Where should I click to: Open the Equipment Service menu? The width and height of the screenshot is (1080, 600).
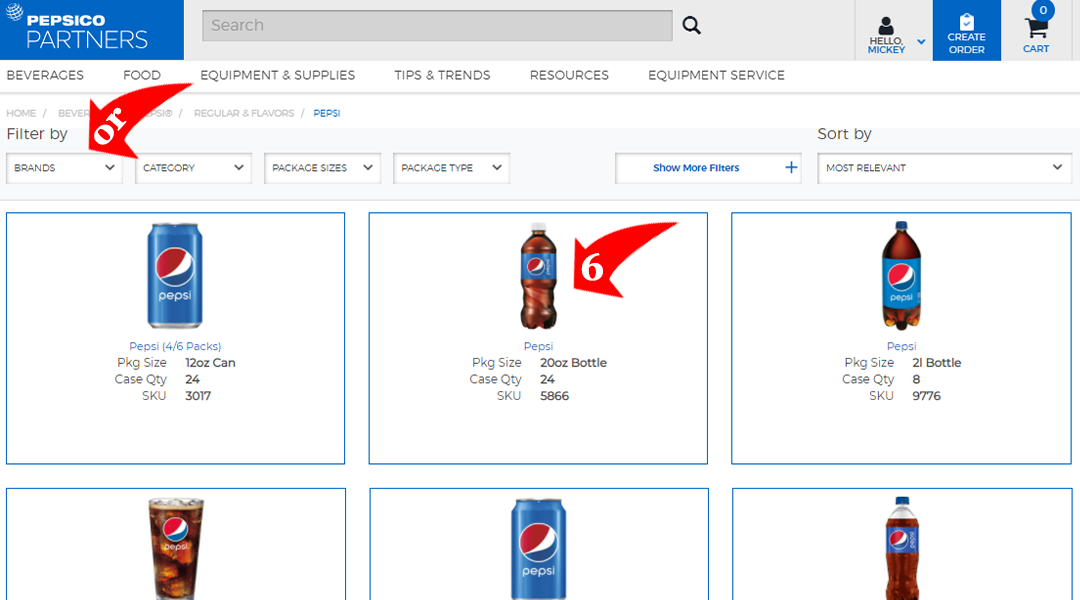point(716,75)
